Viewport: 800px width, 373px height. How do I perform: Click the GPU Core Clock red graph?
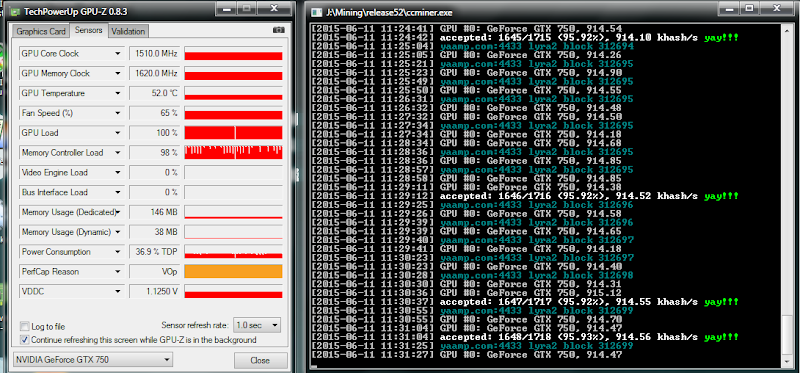click(x=233, y=54)
